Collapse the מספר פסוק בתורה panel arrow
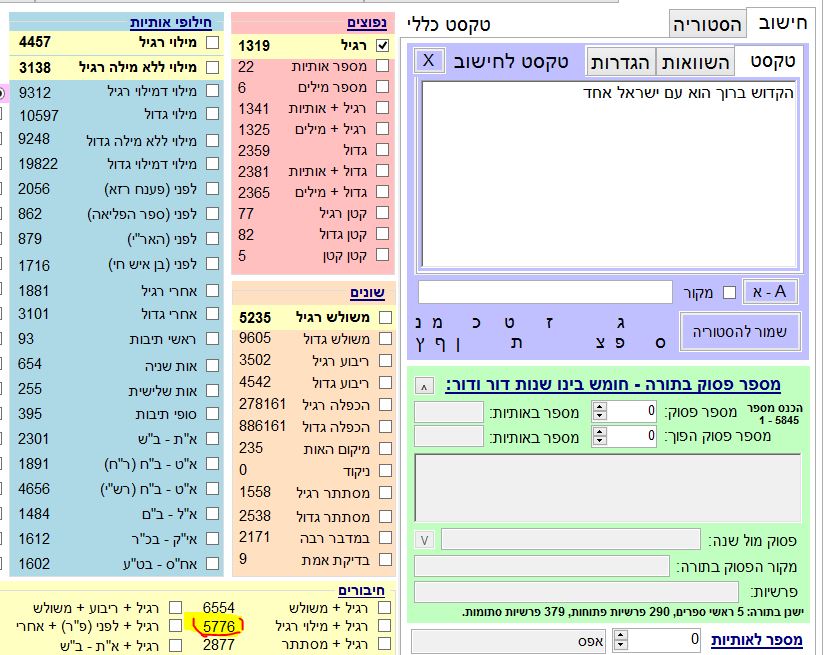 pos(424,386)
